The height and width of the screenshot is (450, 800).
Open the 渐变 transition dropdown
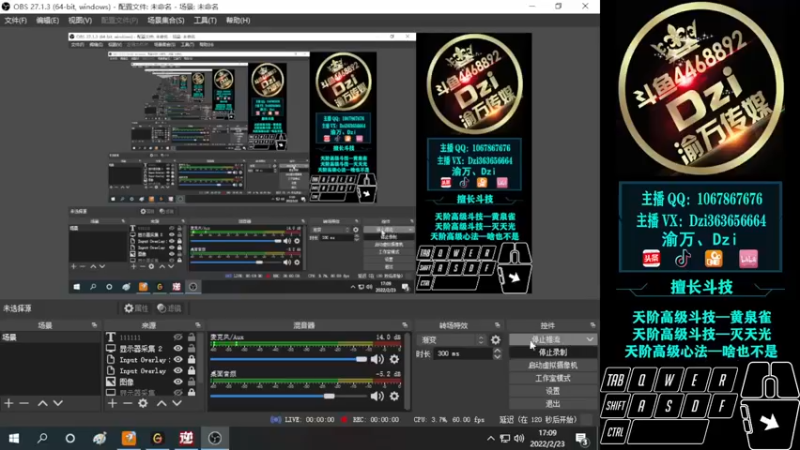453,340
